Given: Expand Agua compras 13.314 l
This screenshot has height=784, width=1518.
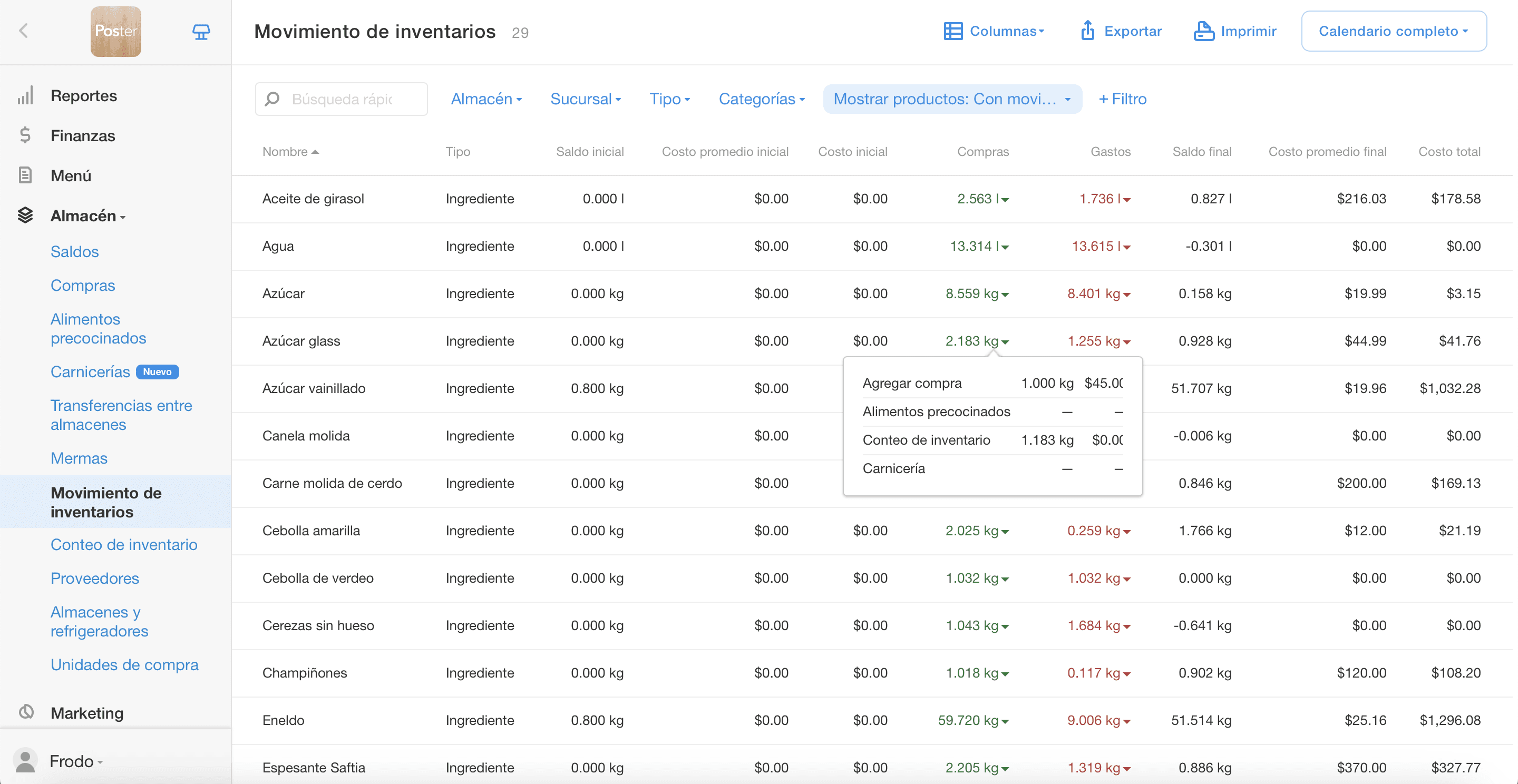Looking at the screenshot, I should coord(979,246).
